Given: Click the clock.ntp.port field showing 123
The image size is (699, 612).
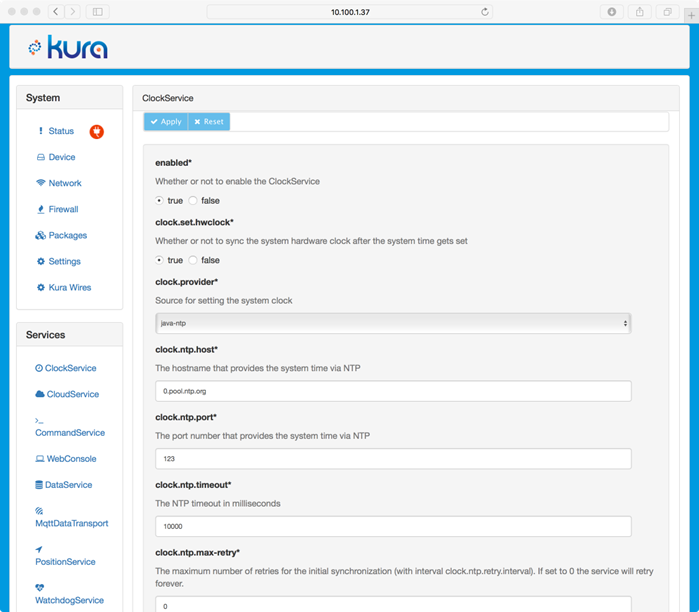Looking at the screenshot, I should (393, 459).
